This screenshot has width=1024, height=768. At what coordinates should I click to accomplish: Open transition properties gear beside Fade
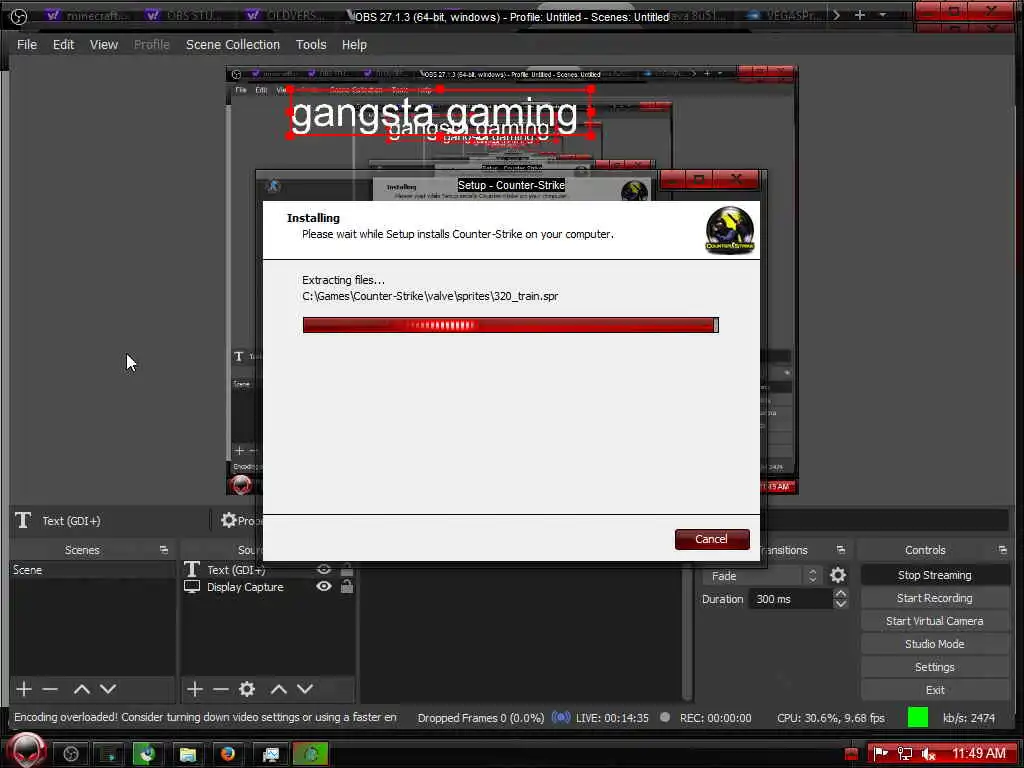click(x=838, y=575)
